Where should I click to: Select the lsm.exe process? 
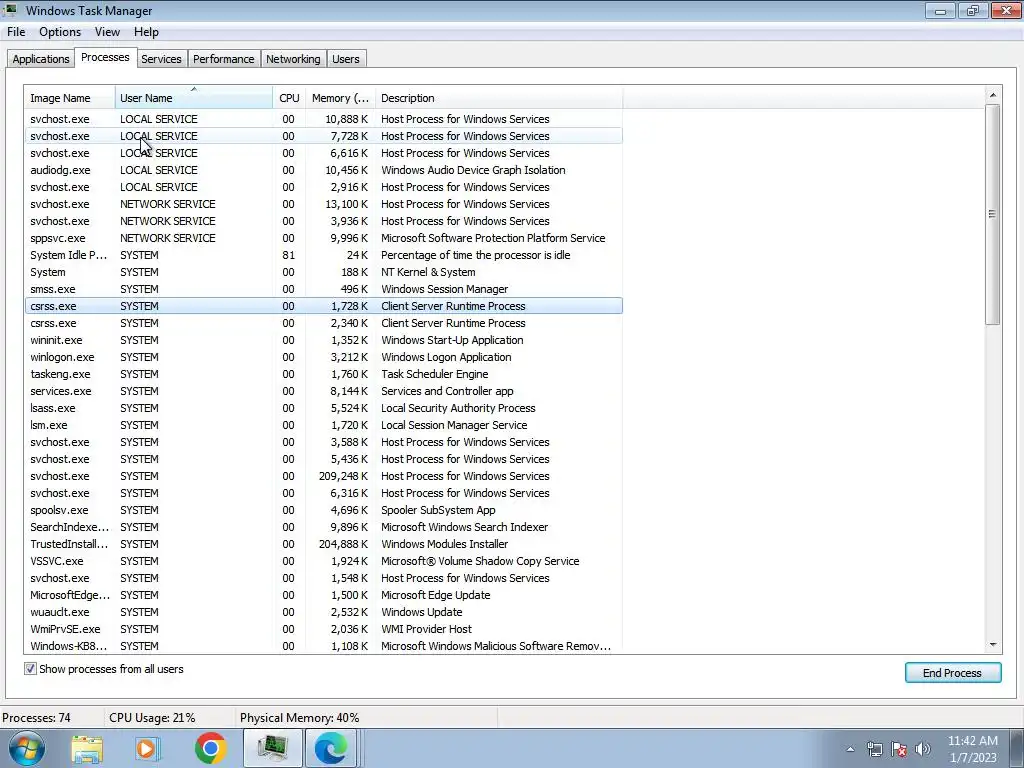323,424
